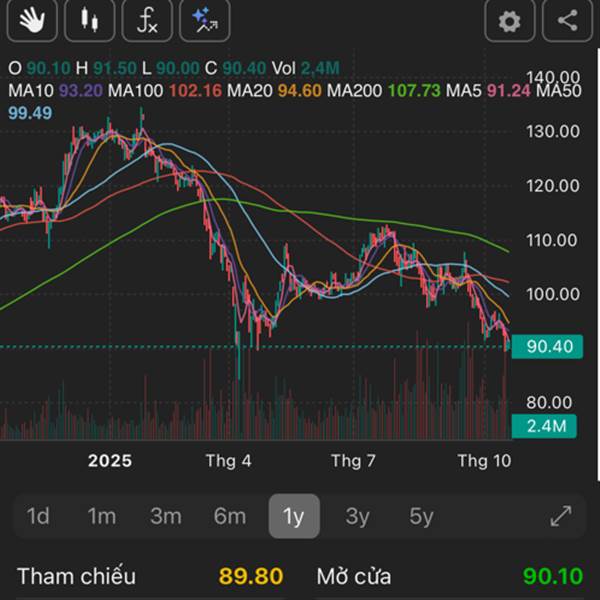Click the Tham chiếu value 89.80
This screenshot has height=600, width=600.
tap(251, 576)
